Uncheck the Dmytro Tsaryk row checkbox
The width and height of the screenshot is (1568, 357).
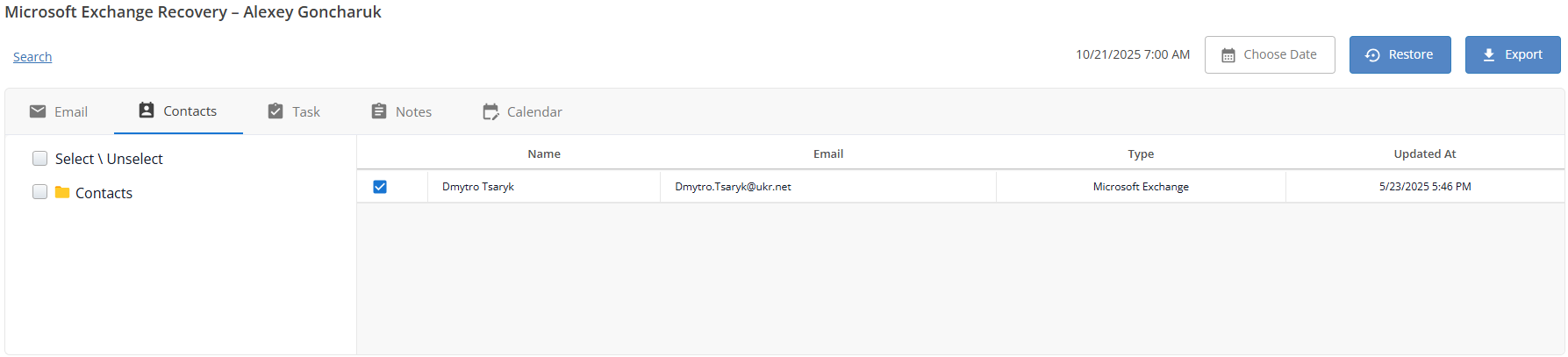(x=380, y=187)
